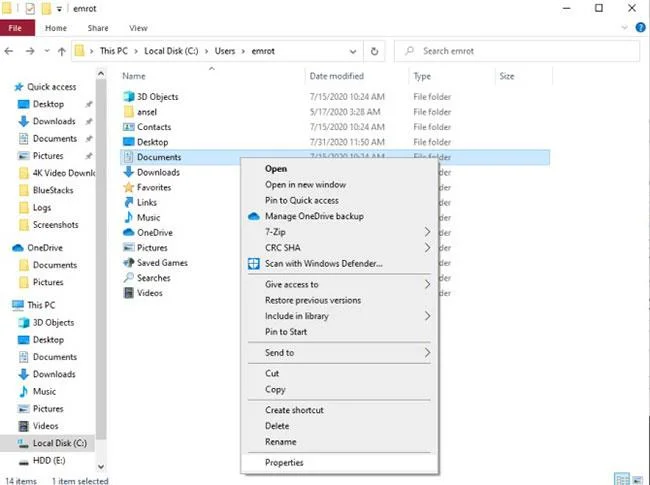Open HDD (E:) in the navigation pane

coord(49,461)
